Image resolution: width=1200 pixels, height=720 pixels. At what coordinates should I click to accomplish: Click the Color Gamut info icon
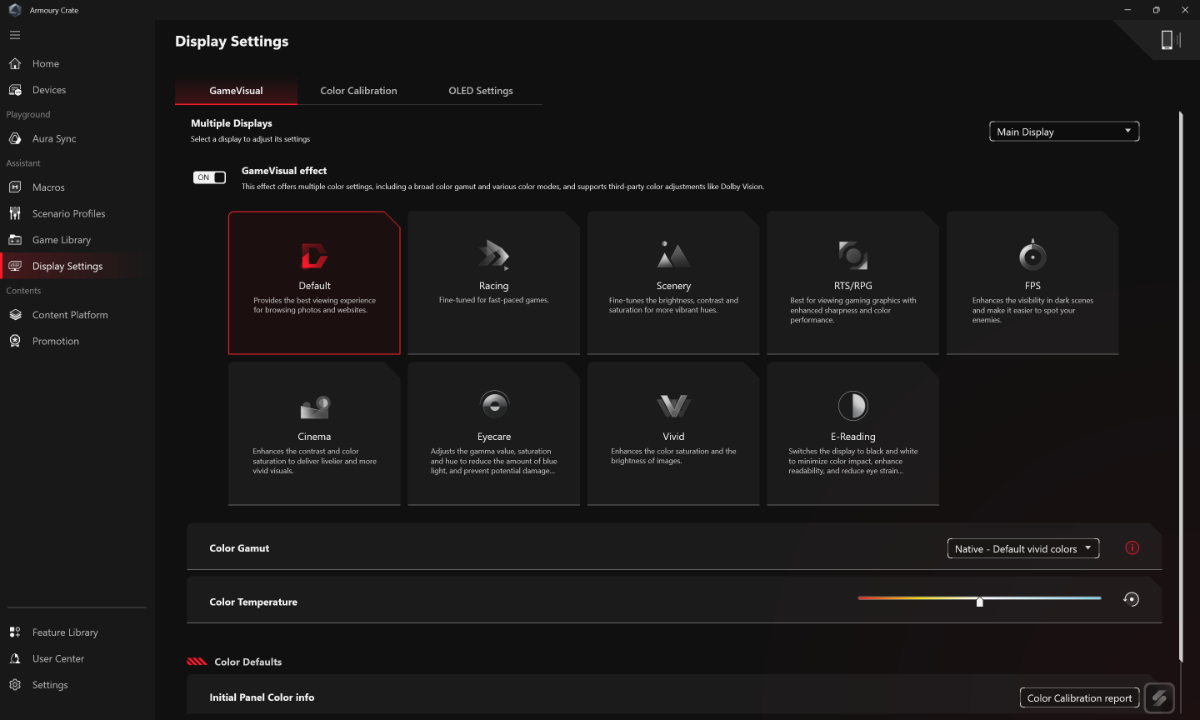(1132, 548)
